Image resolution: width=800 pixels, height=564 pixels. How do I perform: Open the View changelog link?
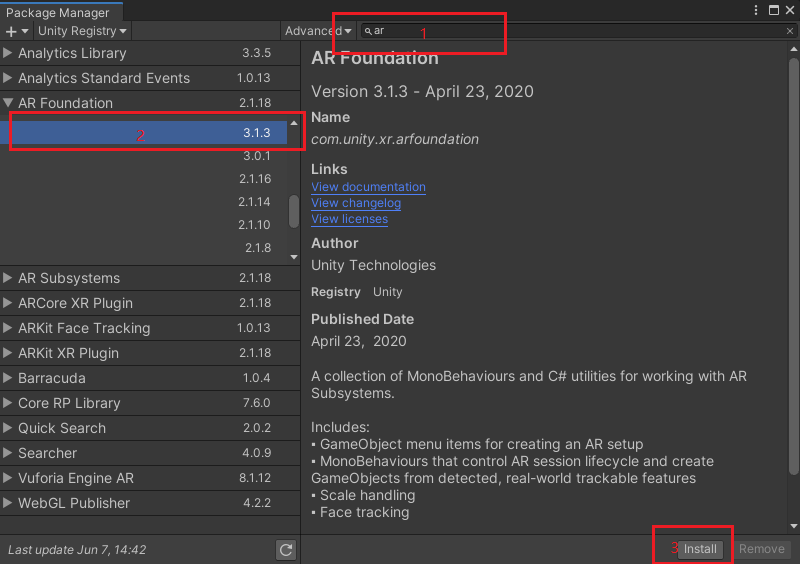coord(356,203)
